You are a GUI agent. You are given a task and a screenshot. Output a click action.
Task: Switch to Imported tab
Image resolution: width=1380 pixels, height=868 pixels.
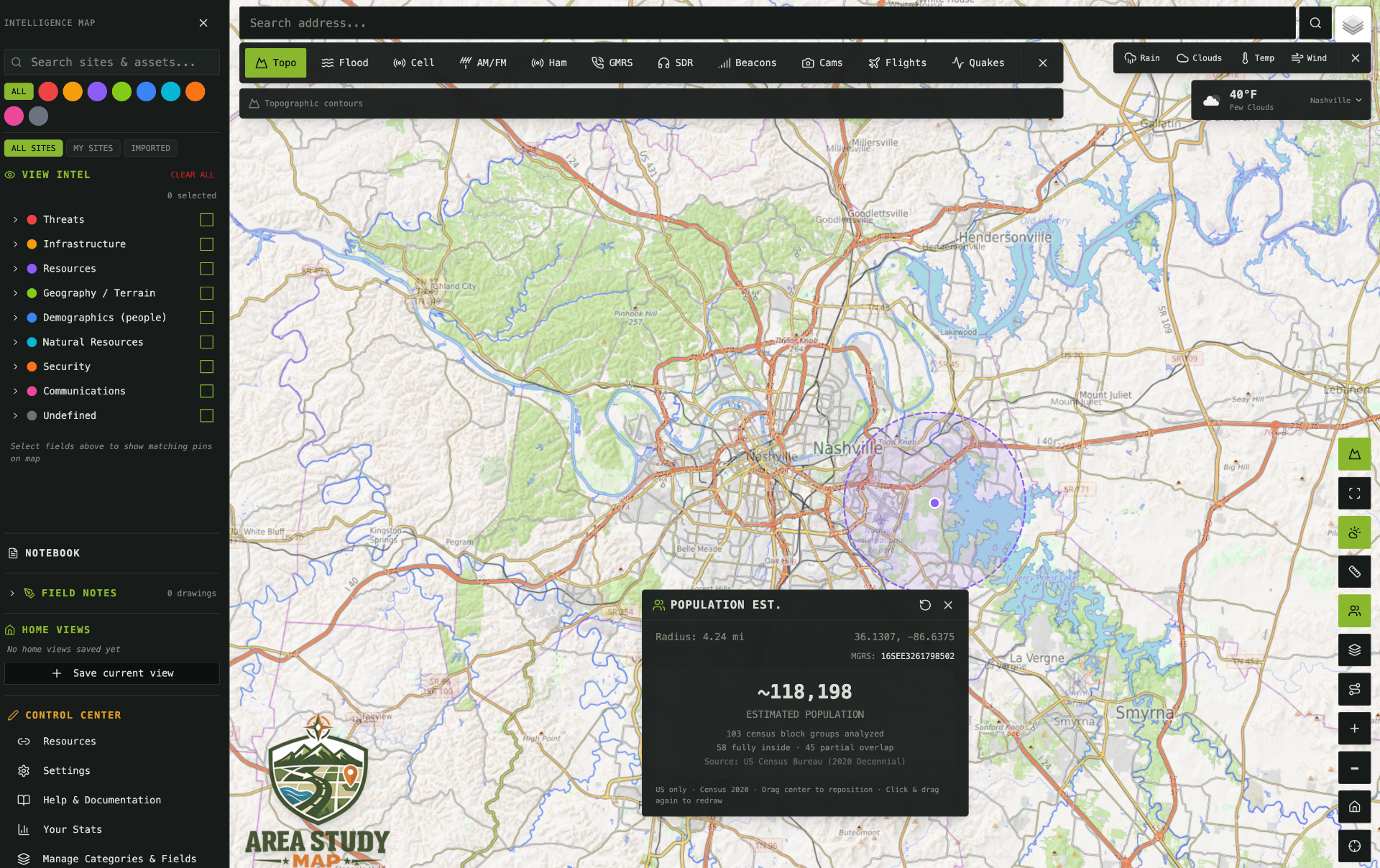pyautogui.click(x=150, y=148)
